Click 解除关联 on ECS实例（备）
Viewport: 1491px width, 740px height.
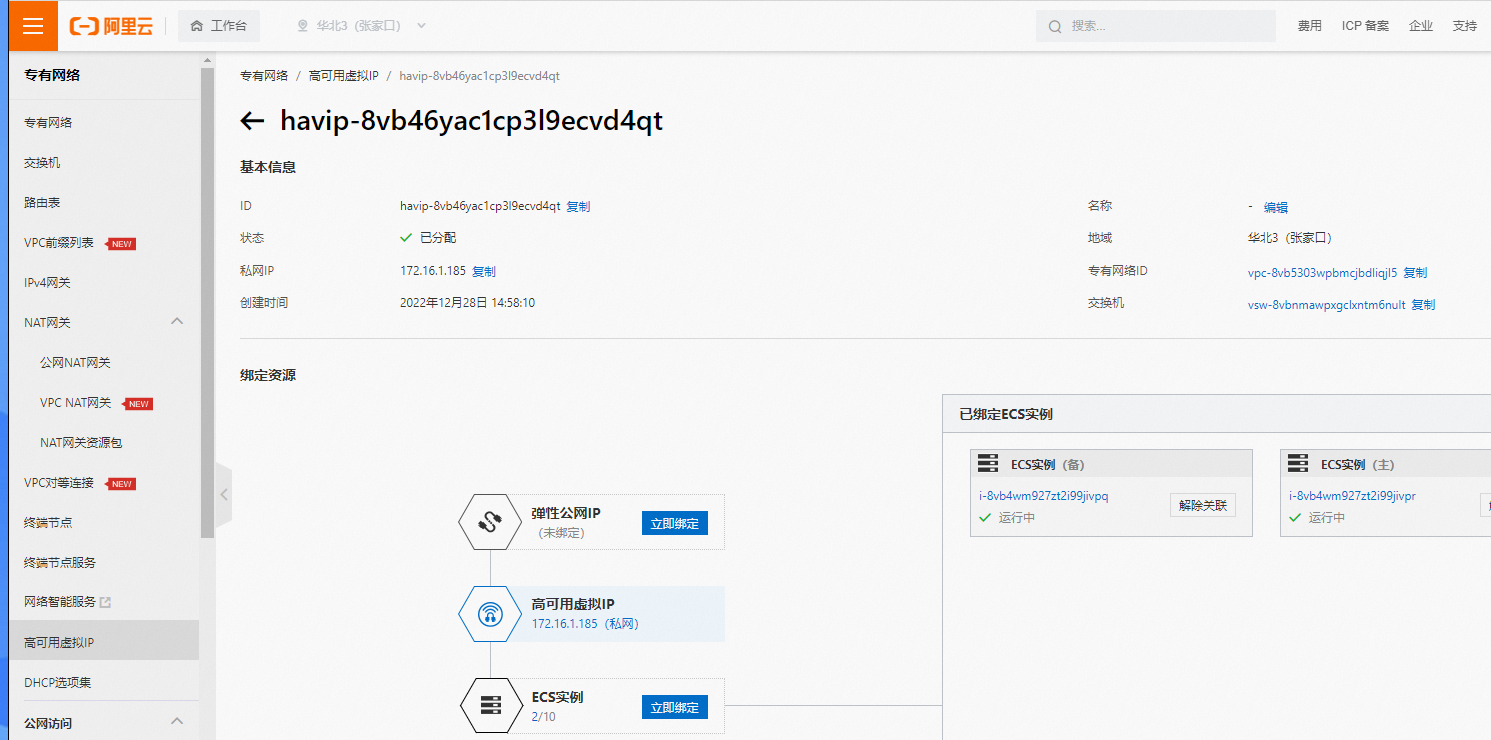[1202, 505]
